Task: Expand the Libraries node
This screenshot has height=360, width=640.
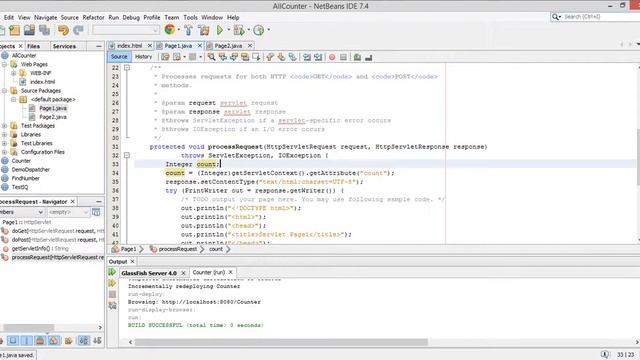Action: [x=4, y=134]
